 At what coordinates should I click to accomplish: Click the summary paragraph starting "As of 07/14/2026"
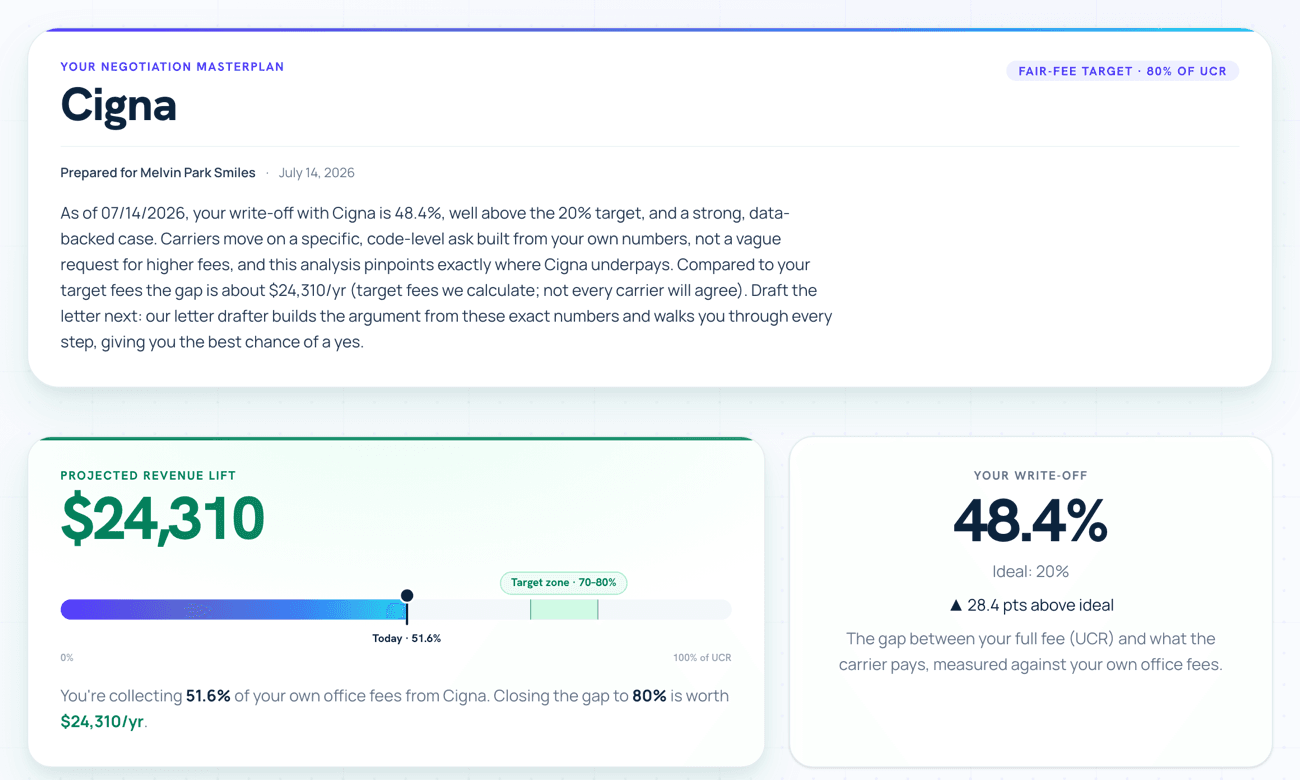(446, 277)
